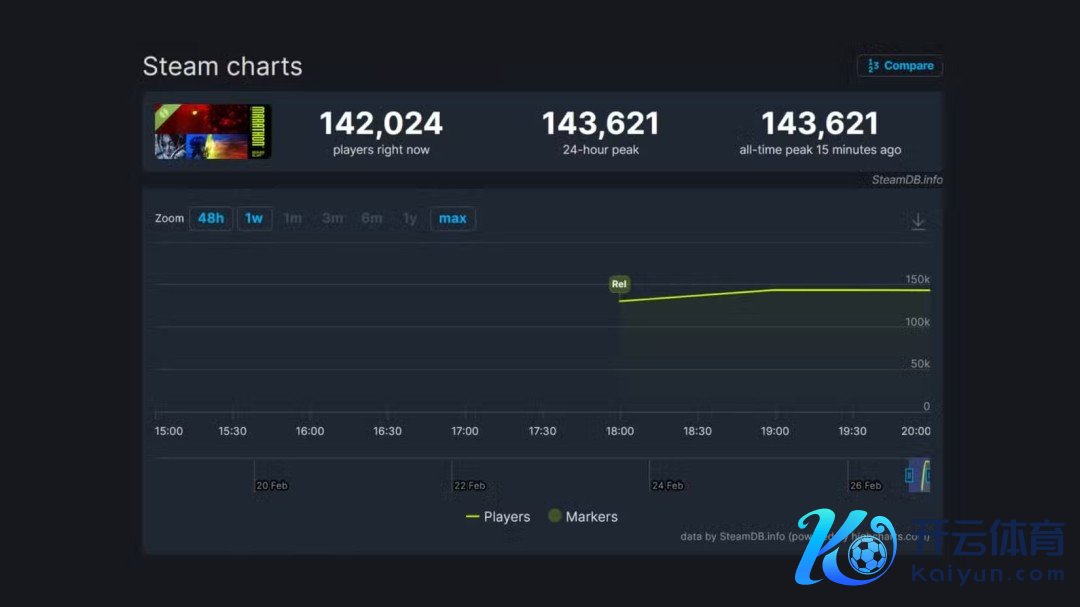Grab the left navigator range handle
The width and height of the screenshot is (1080, 607).
909,475
